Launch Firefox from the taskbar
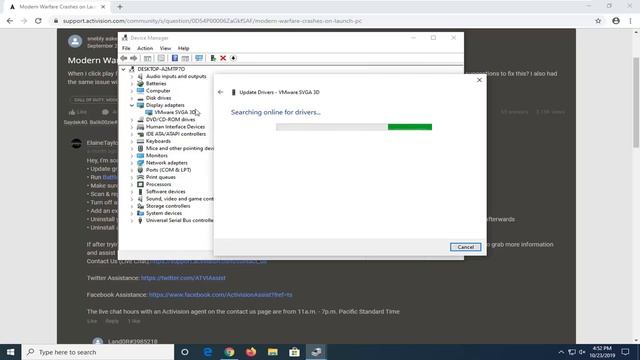 251,352
